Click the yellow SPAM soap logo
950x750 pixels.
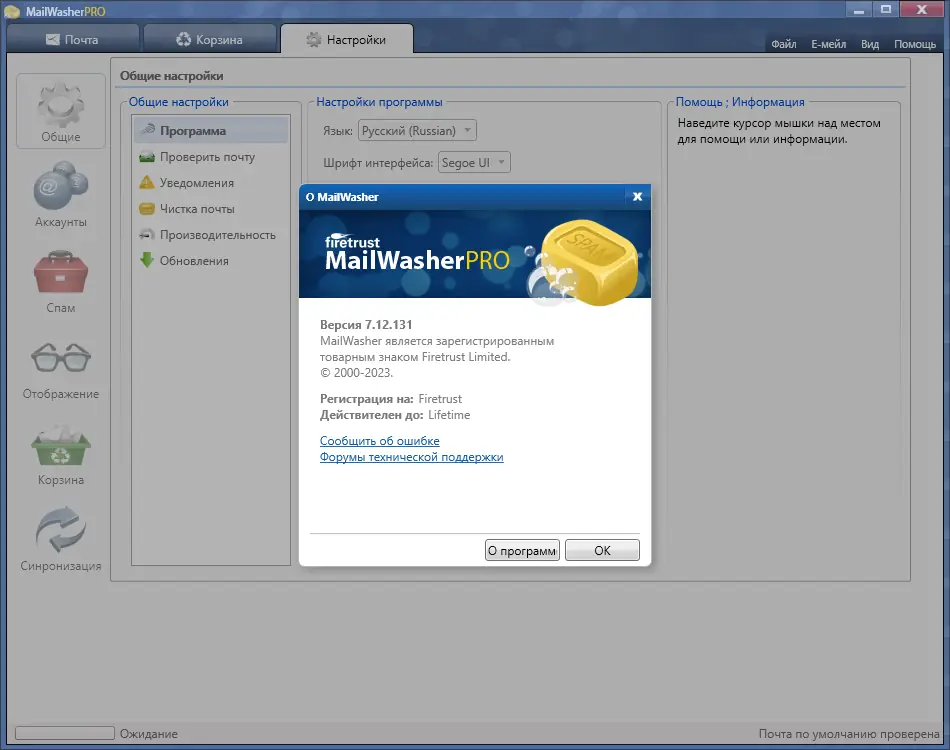(x=589, y=262)
